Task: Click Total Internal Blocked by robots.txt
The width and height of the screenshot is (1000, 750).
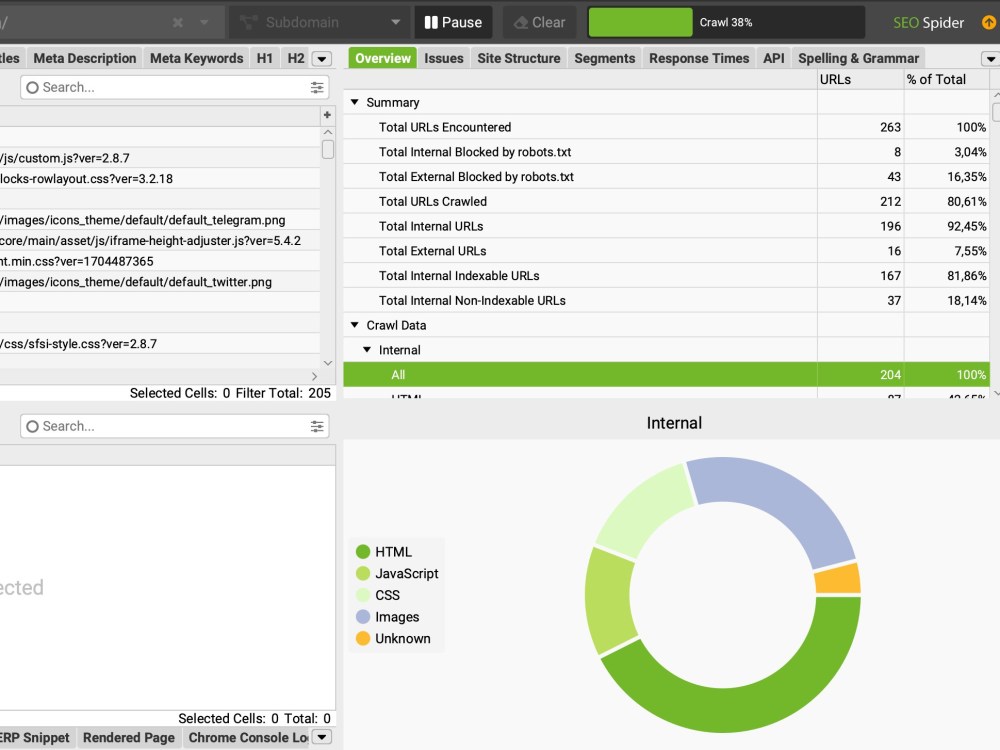Action: click(666, 152)
